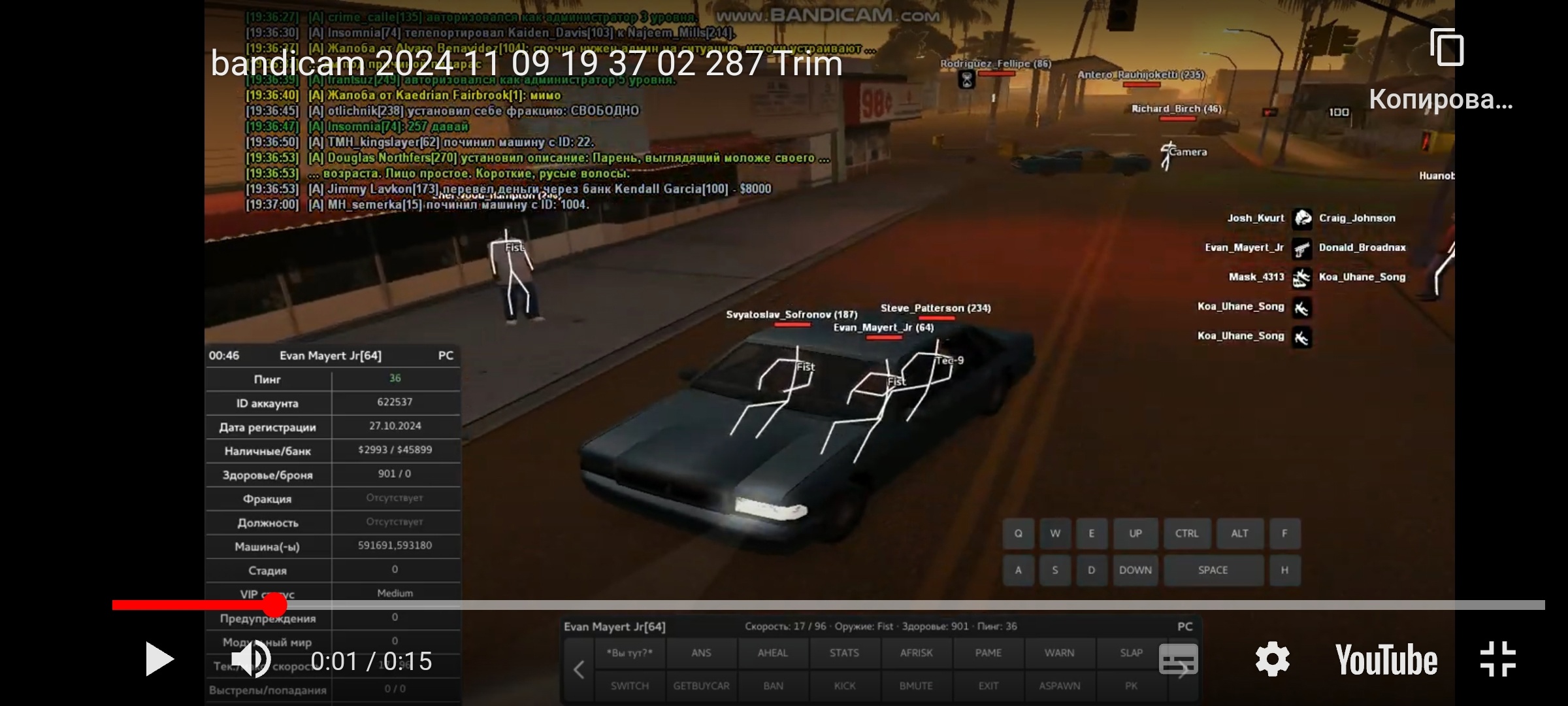Click Donald_Broadnax pistol kill icon
The width and height of the screenshot is (1568, 706).
(1301, 248)
